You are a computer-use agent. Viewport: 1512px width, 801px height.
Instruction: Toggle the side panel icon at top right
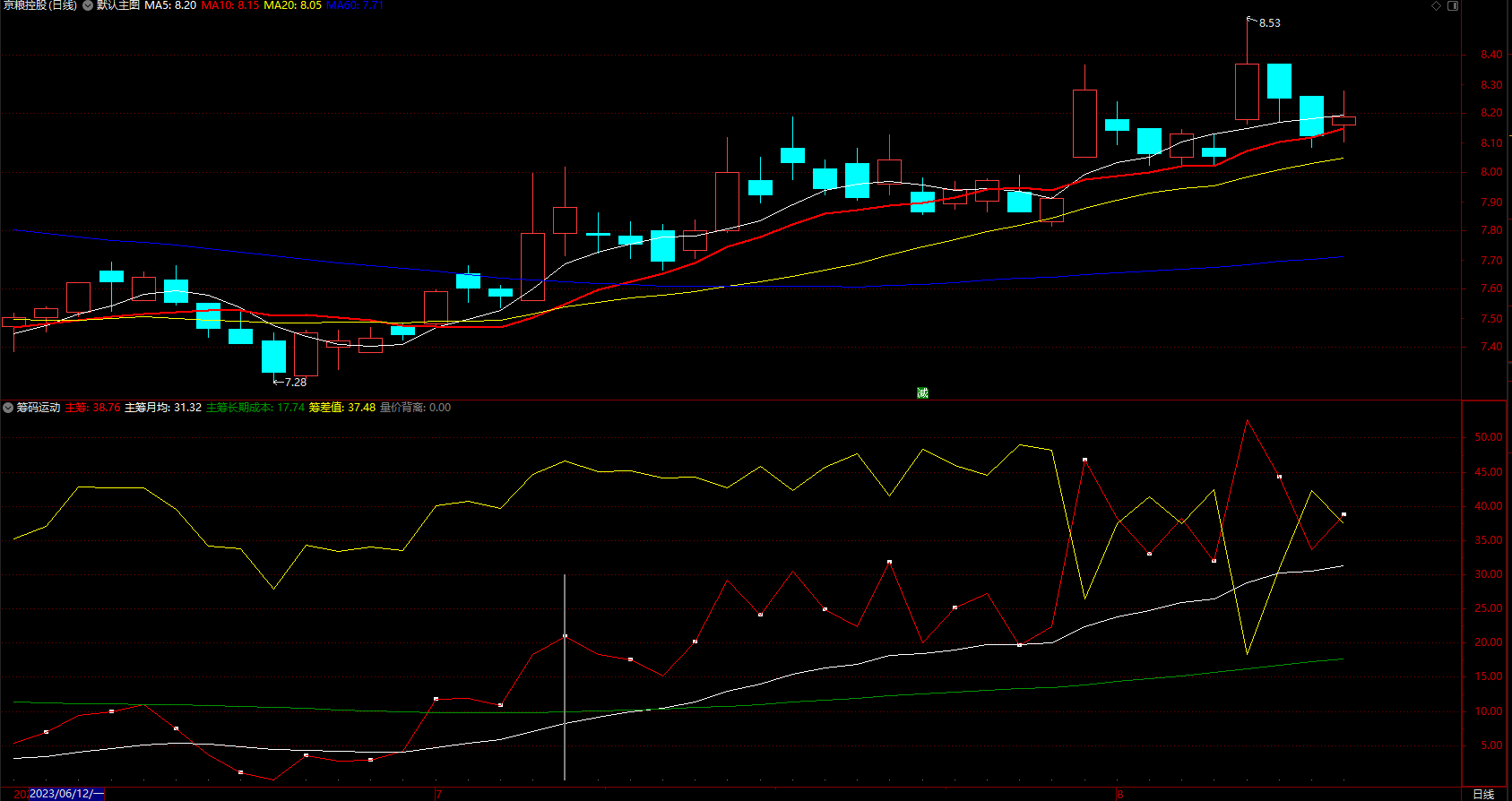pyautogui.click(x=1453, y=5)
